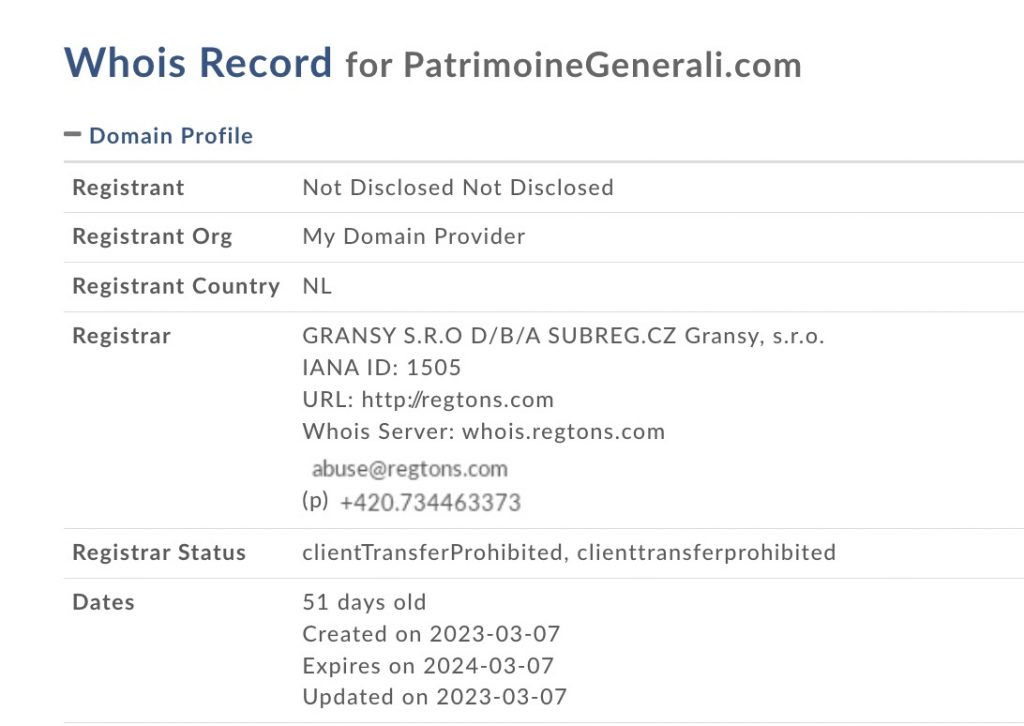Click the whois.regtons.com server text
The height and width of the screenshot is (726, 1024).
tap(564, 432)
